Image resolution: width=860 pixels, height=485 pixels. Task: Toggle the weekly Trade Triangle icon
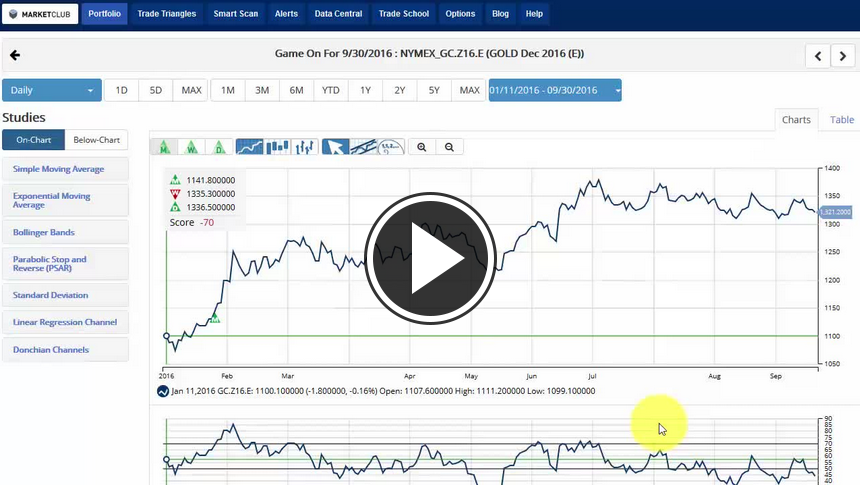pos(191,147)
